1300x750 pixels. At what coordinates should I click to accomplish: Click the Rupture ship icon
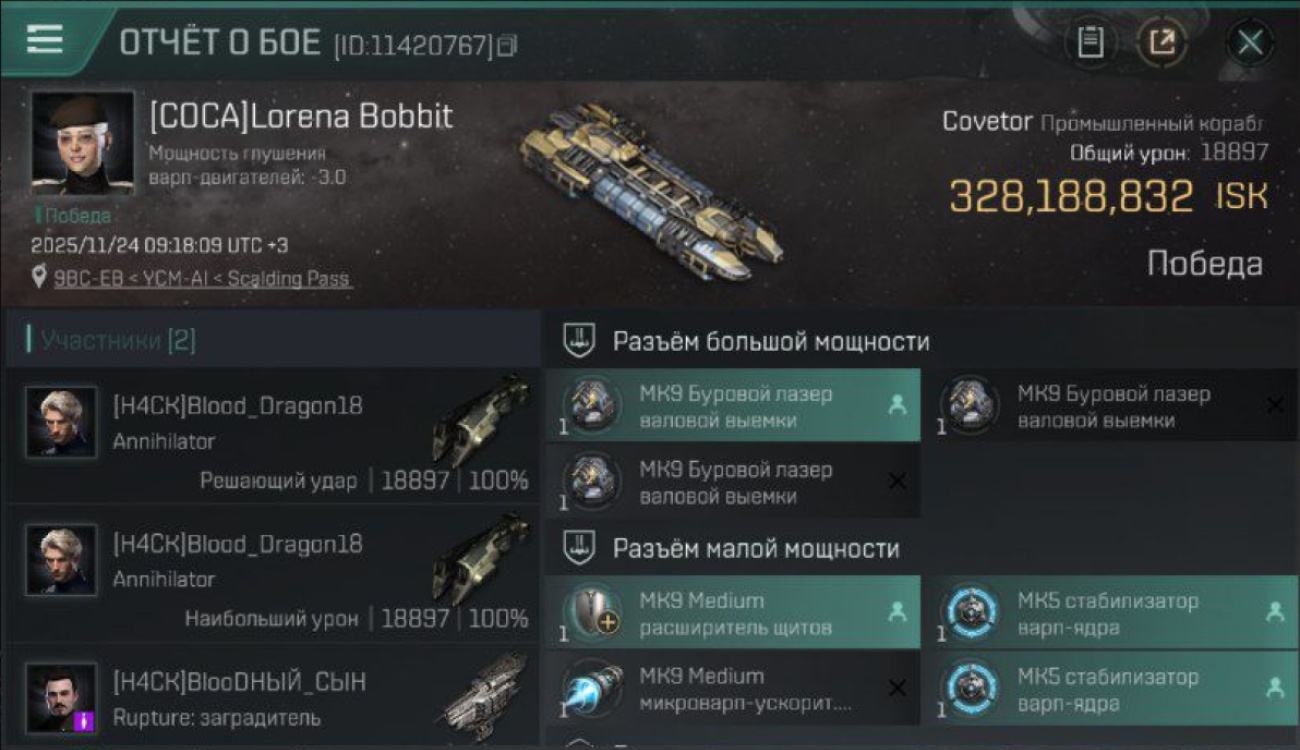pos(485,697)
